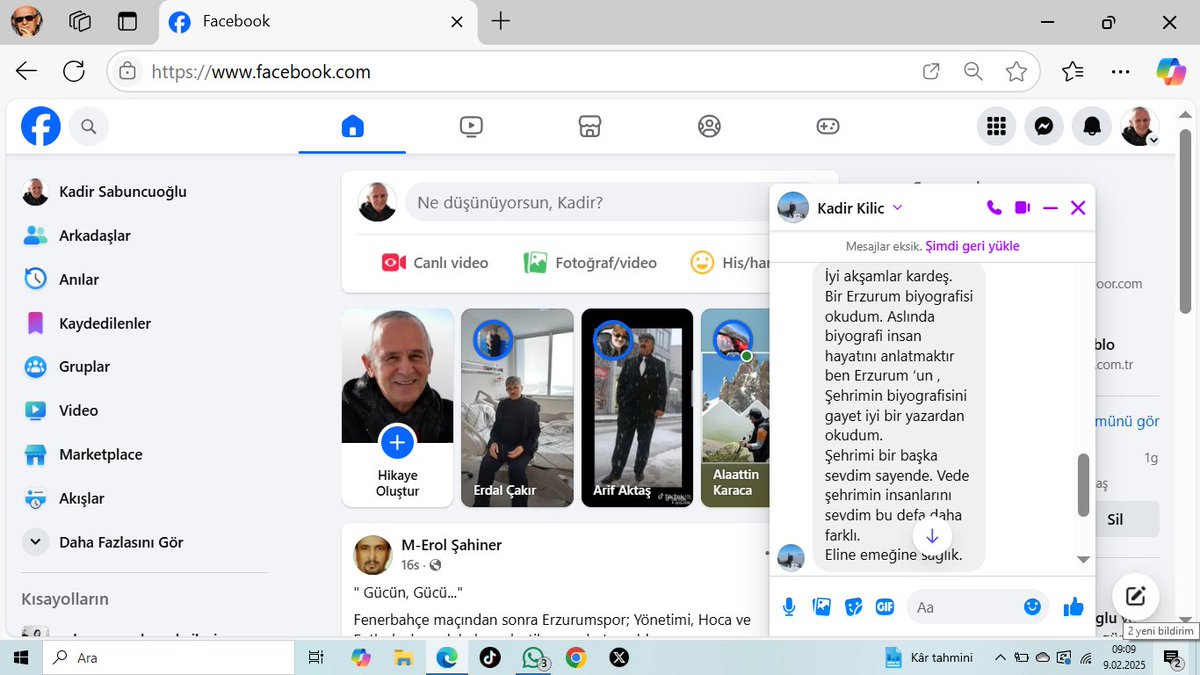Start a Canlı video
This screenshot has height=675, width=1200.
[x=435, y=263]
